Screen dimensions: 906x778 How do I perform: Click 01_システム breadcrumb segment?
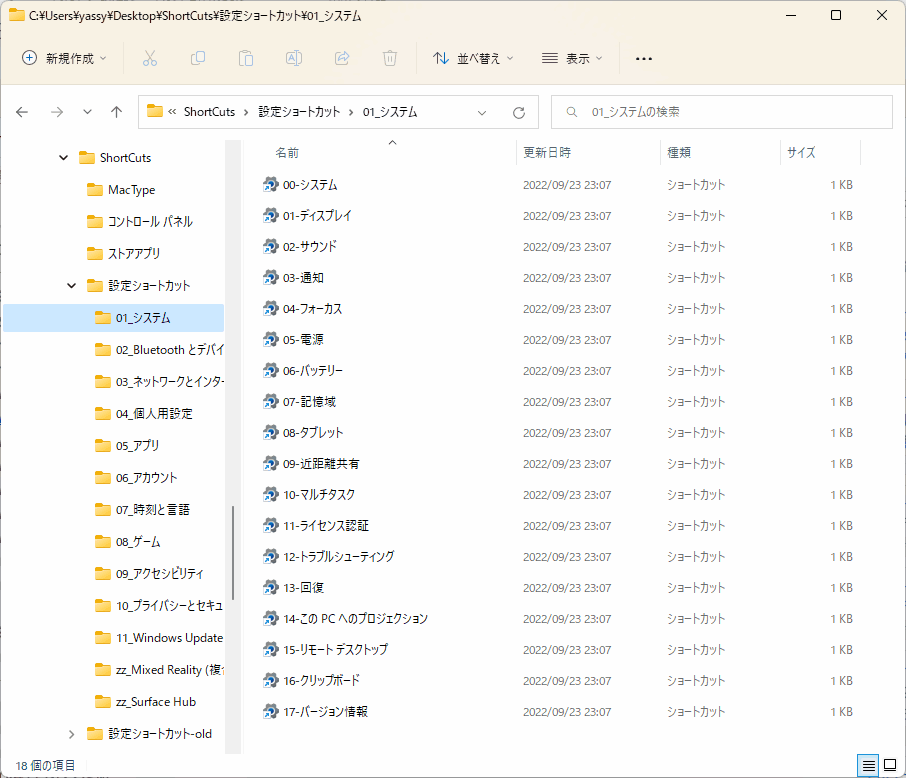tap(390, 112)
